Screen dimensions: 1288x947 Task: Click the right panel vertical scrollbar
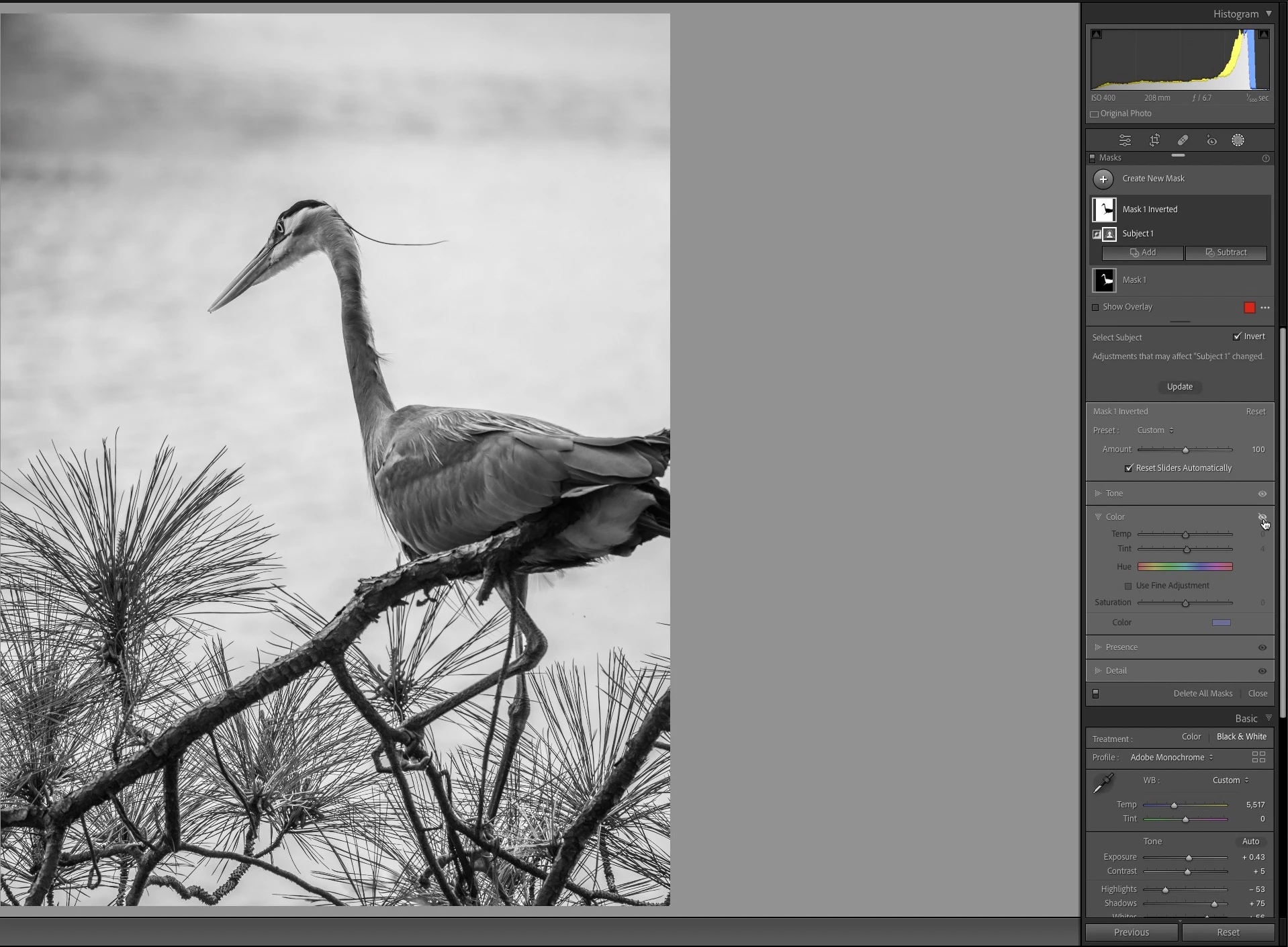[x=1283, y=523]
